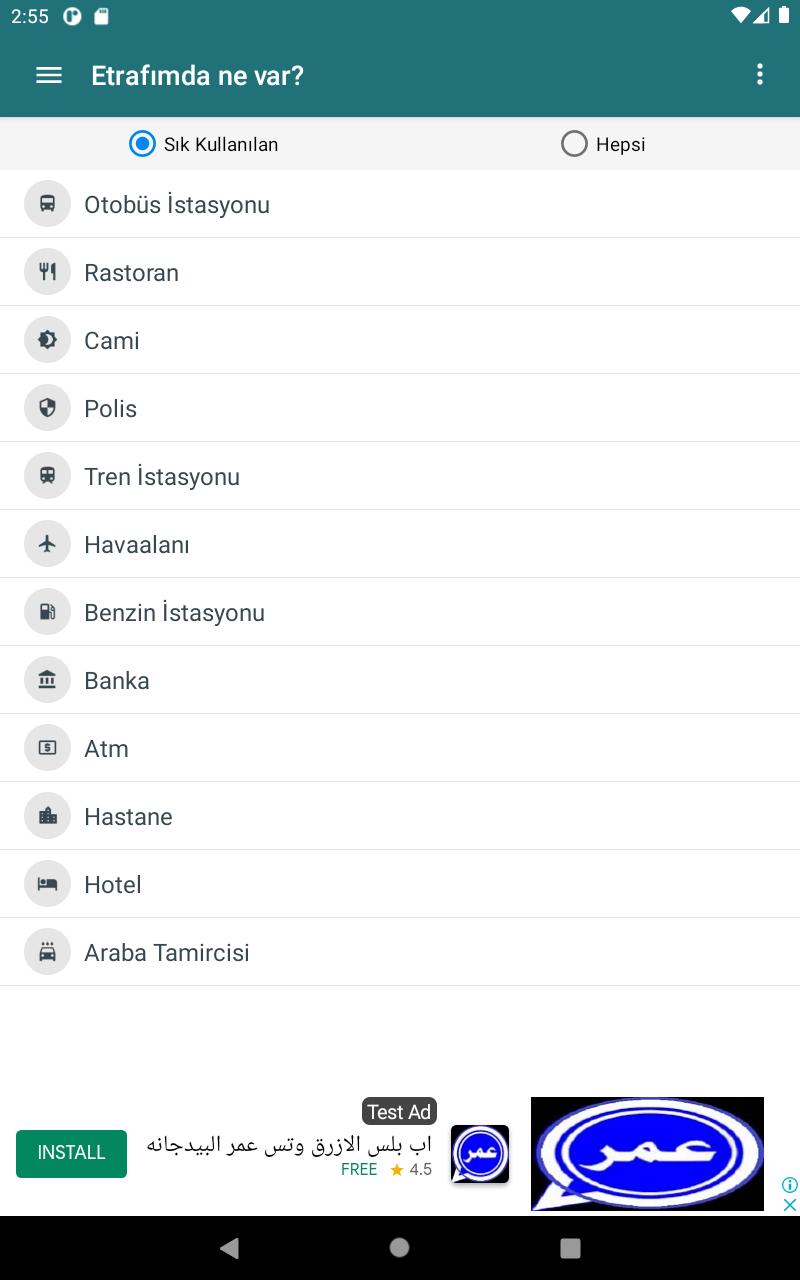Screen dimensions: 800x1280
Task: Select the Sık Kullanılan radio button
Action: [143, 144]
